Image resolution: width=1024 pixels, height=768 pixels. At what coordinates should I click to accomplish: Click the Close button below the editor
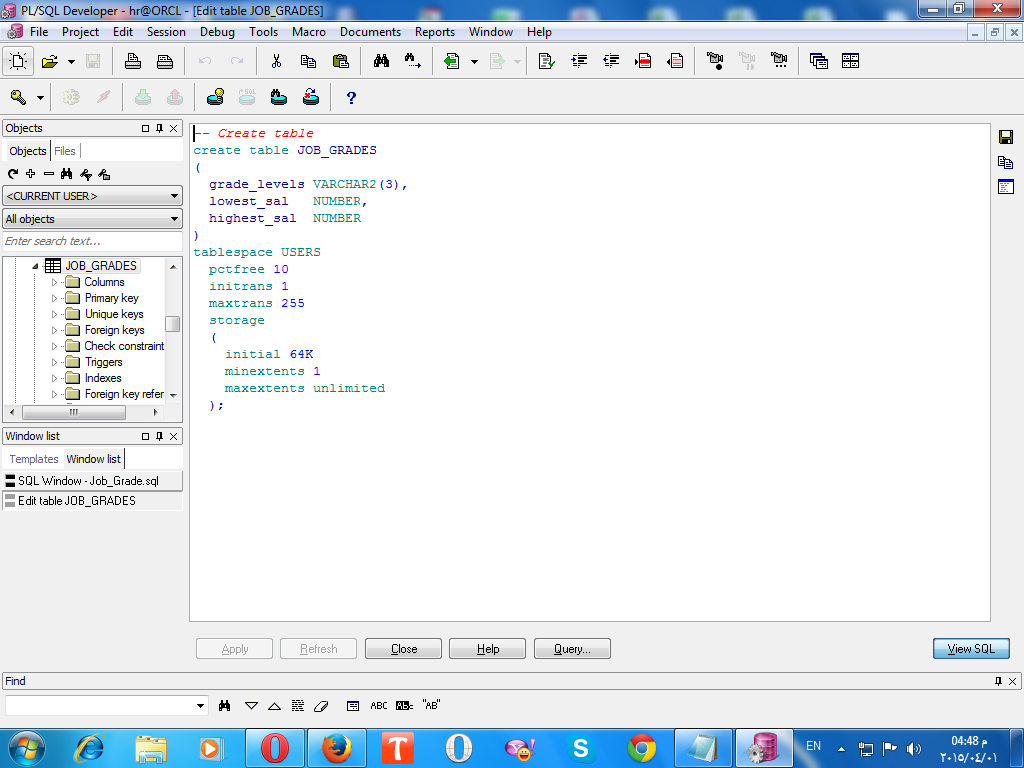(404, 649)
